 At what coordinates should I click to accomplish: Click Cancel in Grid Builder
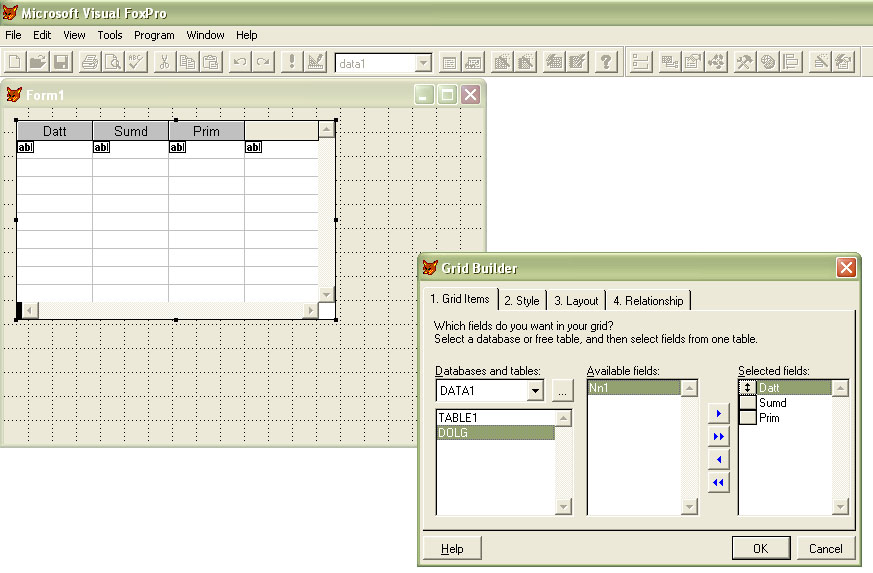click(x=825, y=548)
